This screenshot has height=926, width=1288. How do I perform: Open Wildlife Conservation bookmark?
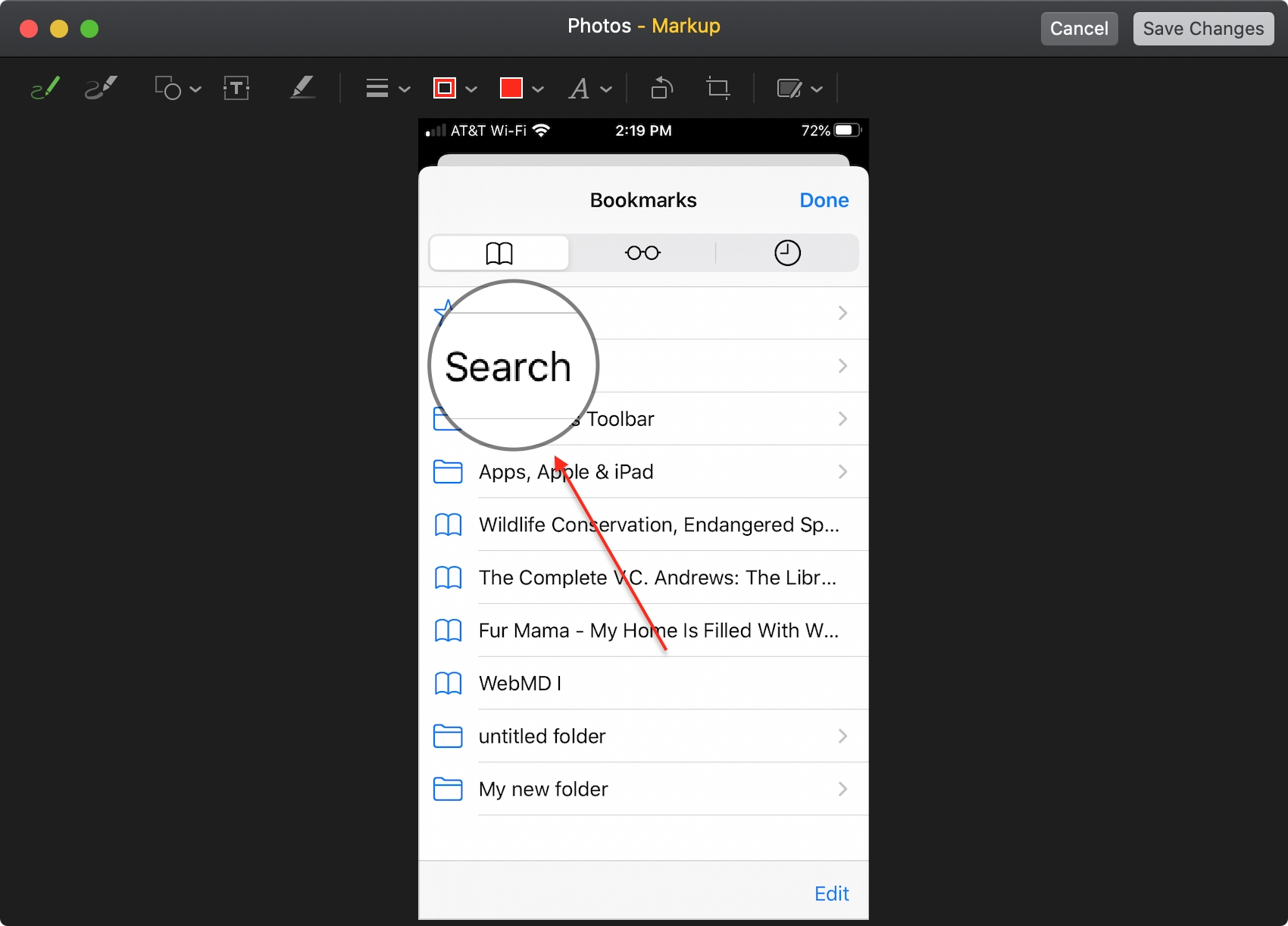click(x=643, y=525)
